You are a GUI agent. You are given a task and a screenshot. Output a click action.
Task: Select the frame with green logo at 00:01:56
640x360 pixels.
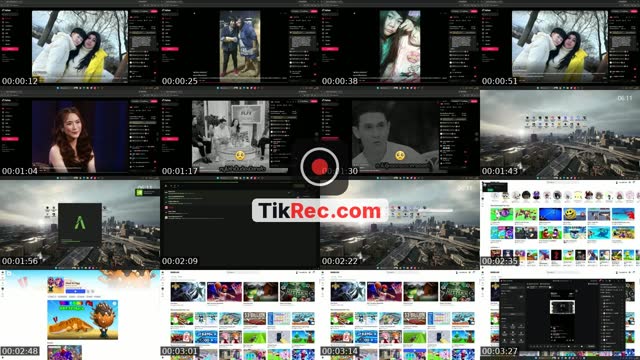point(80,225)
